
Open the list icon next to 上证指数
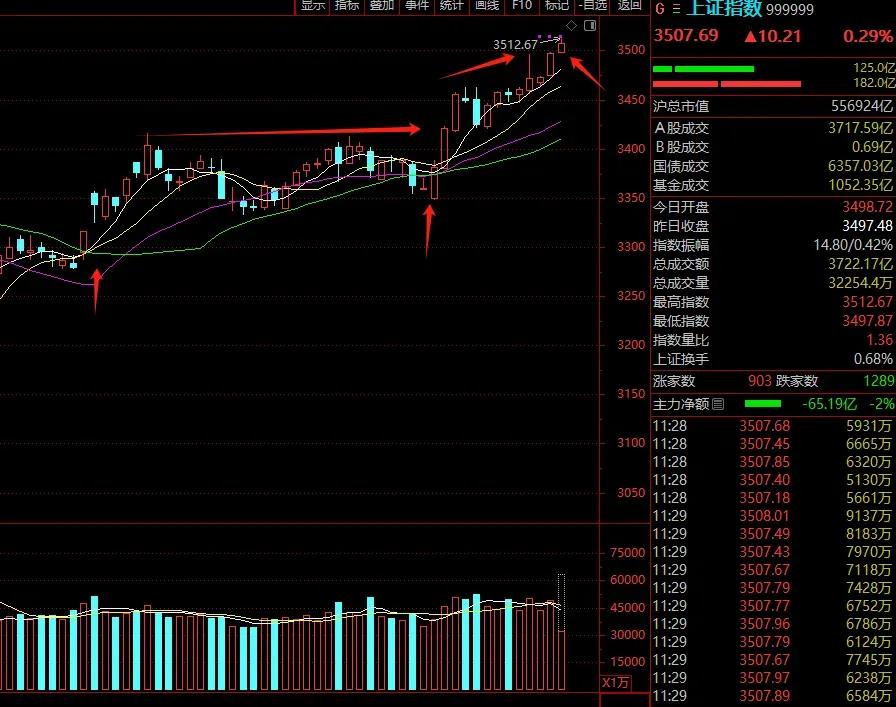pyautogui.click(x=677, y=9)
